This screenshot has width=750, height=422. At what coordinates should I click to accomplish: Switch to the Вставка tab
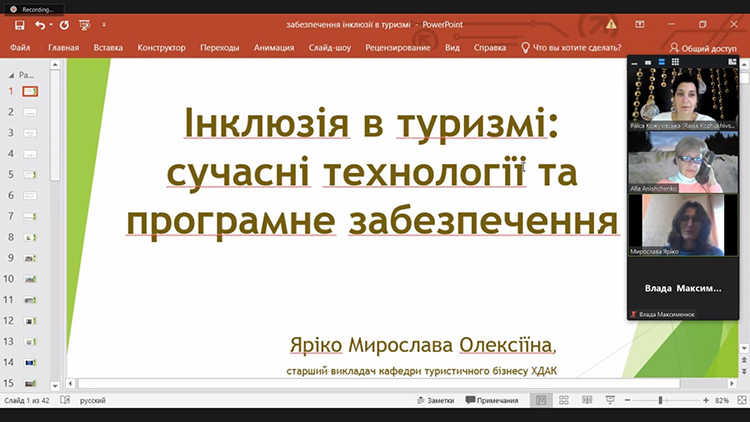(x=108, y=47)
